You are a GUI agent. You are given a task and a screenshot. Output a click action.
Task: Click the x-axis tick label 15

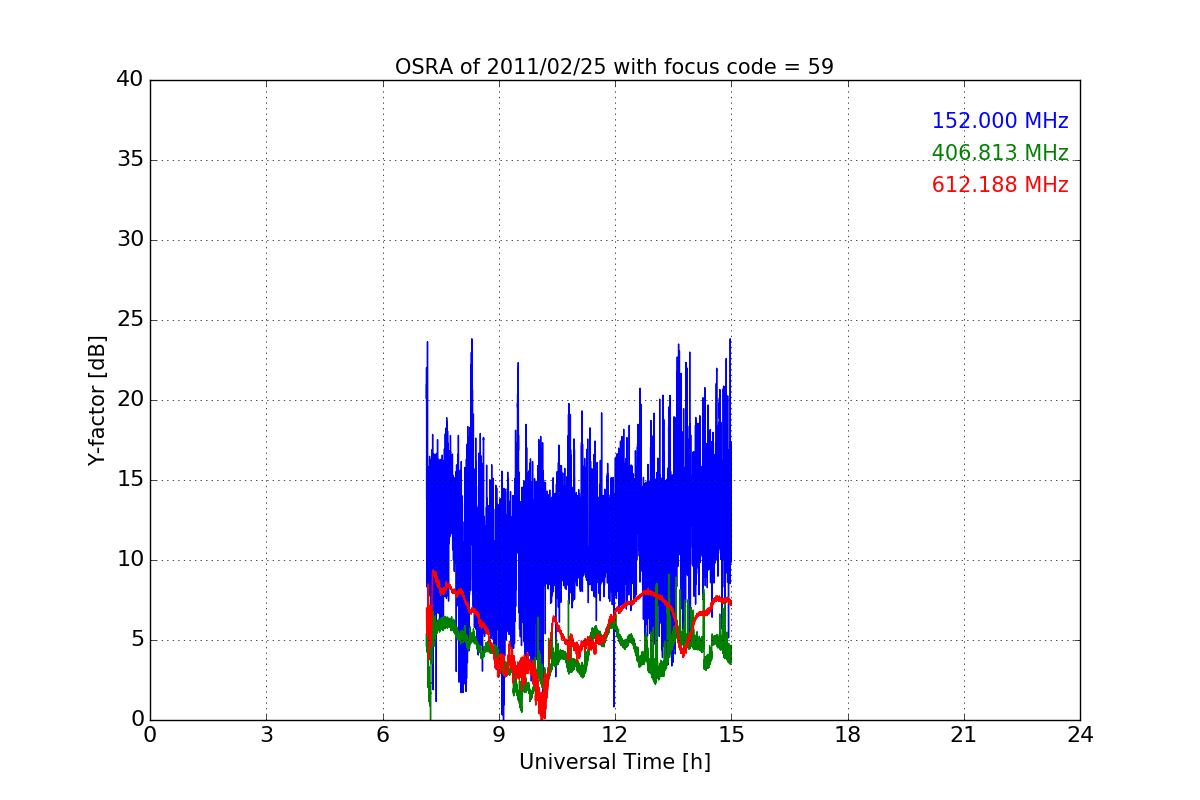click(x=731, y=734)
